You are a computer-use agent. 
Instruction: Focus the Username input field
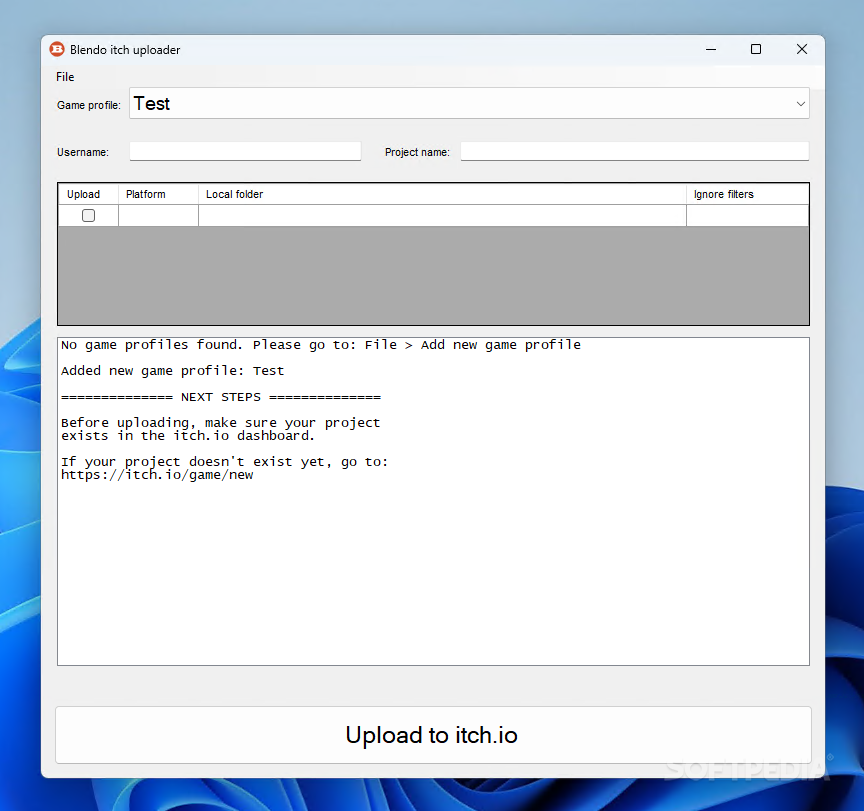click(245, 152)
